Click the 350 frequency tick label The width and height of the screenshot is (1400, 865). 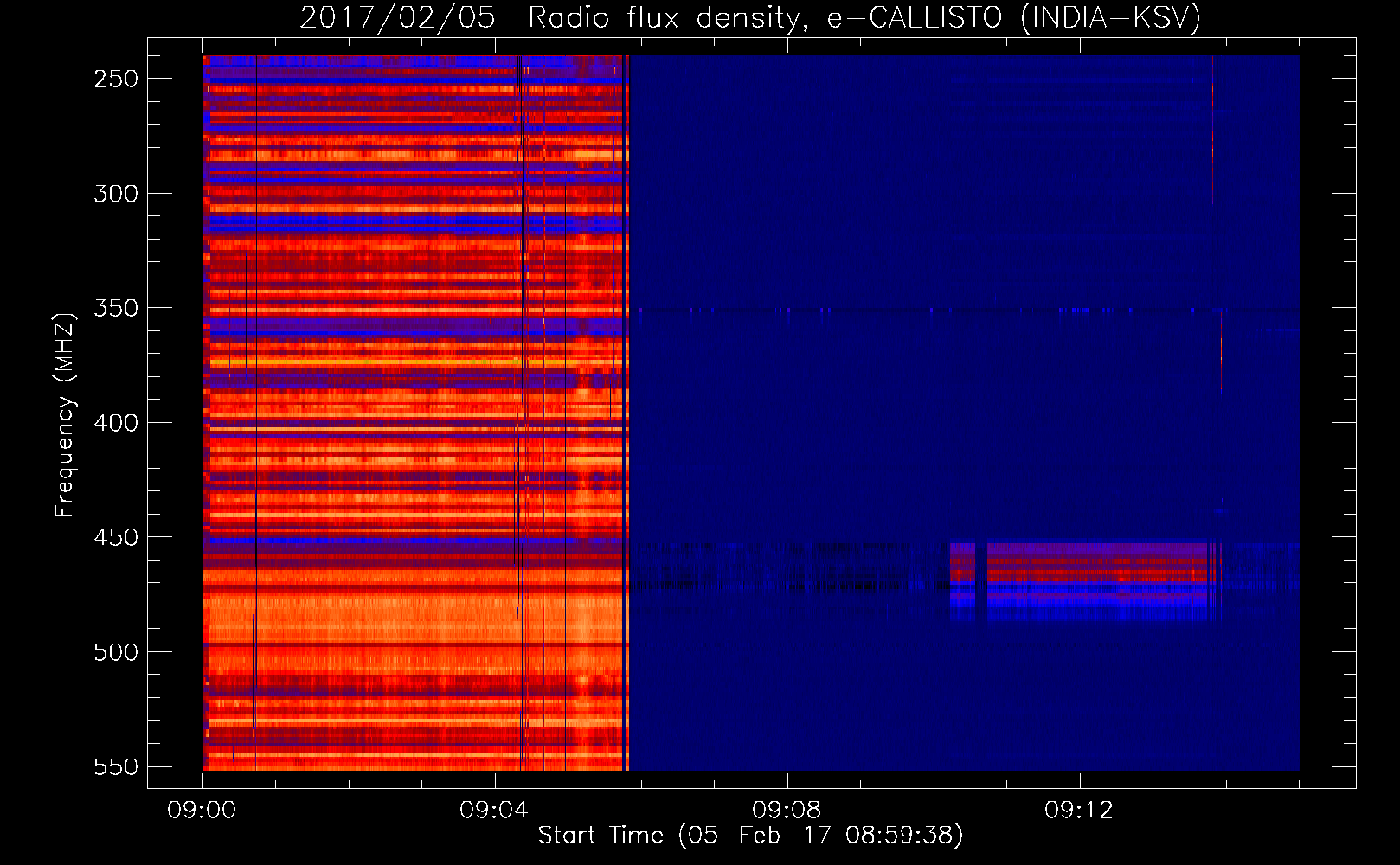pyautogui.click(x=116, y=309)
